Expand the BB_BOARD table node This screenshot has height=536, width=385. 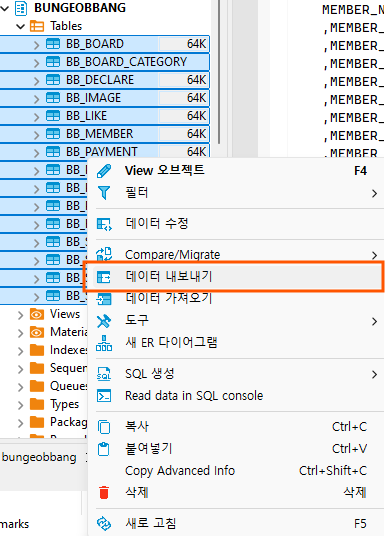click(x=37, y=45)
